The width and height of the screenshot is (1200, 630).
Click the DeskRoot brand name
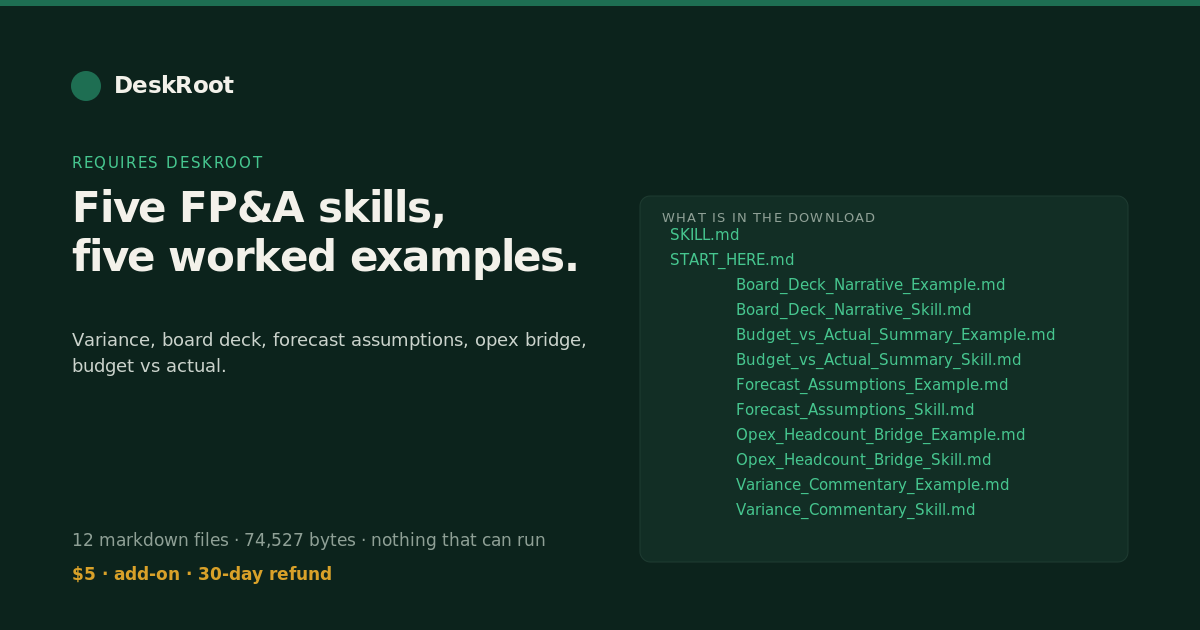click(x=174, y=86)
